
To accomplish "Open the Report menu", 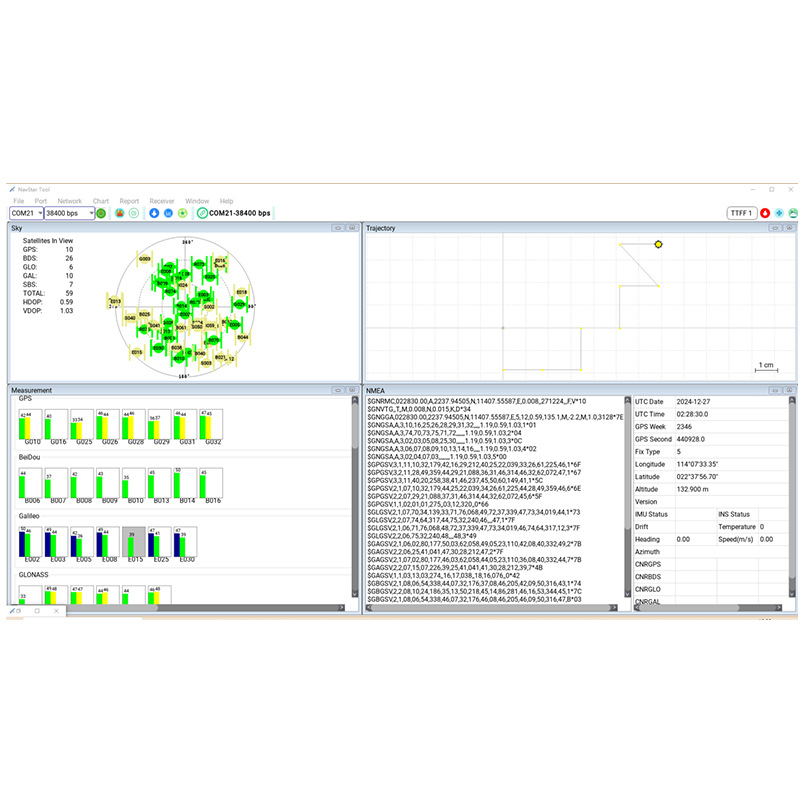I will point(129,201).
